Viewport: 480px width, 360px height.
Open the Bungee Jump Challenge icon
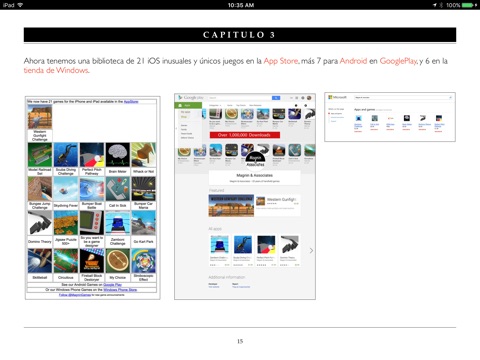pyautogui.click(x=40, y=189)
